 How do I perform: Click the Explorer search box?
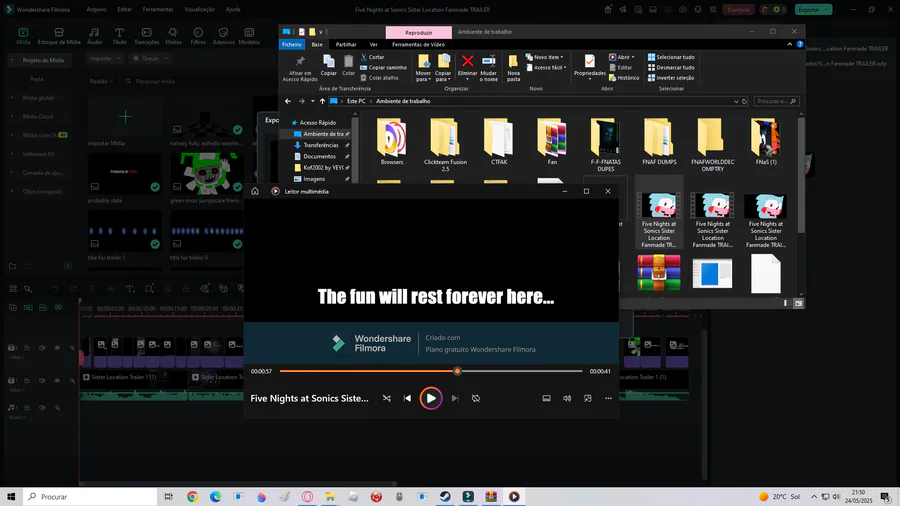pyautogui.click(x=776, y=101)
